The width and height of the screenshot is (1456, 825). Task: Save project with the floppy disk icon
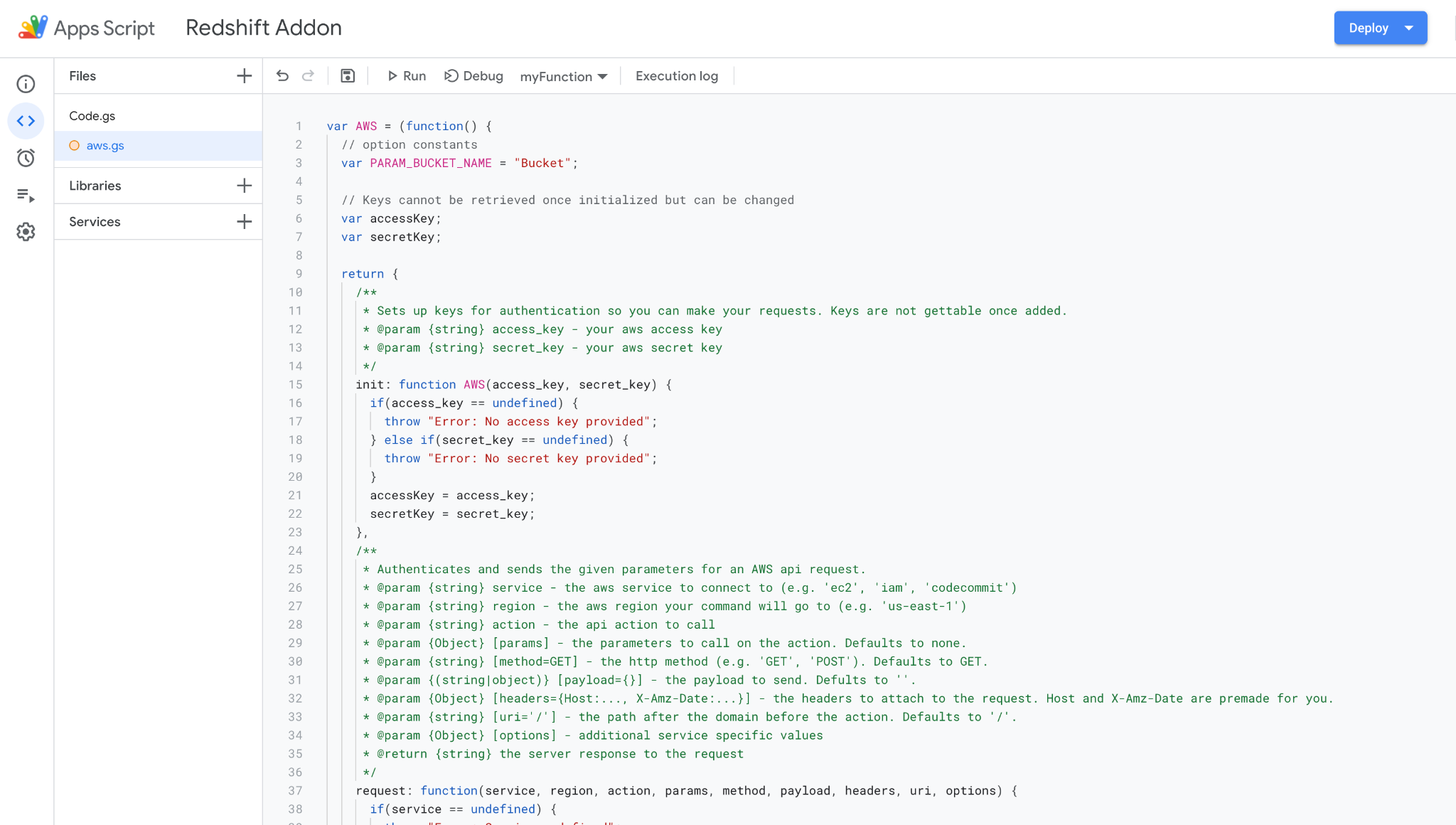tap(348, 76)
